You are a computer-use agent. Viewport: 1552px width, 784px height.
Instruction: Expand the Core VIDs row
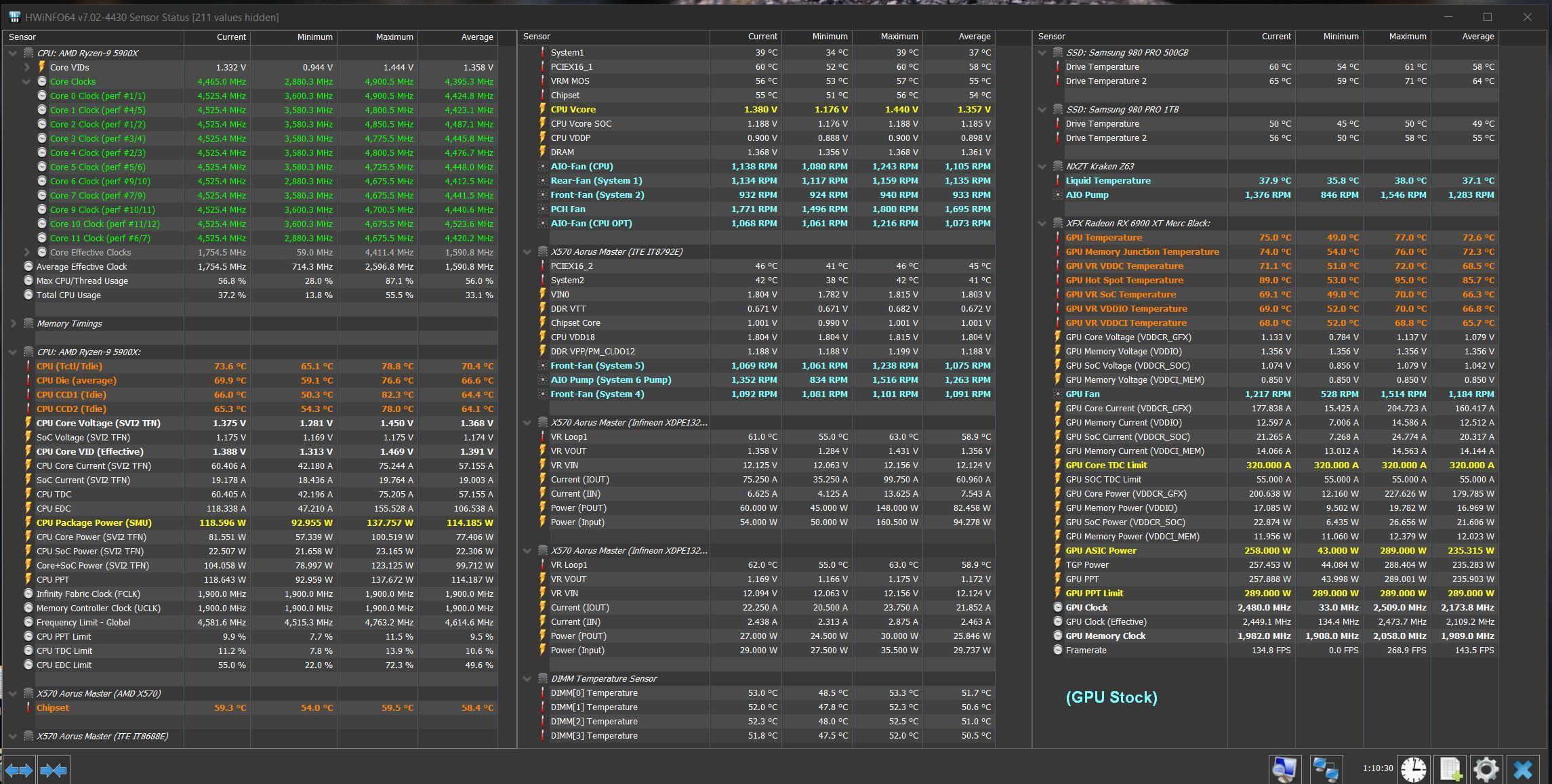26,67
